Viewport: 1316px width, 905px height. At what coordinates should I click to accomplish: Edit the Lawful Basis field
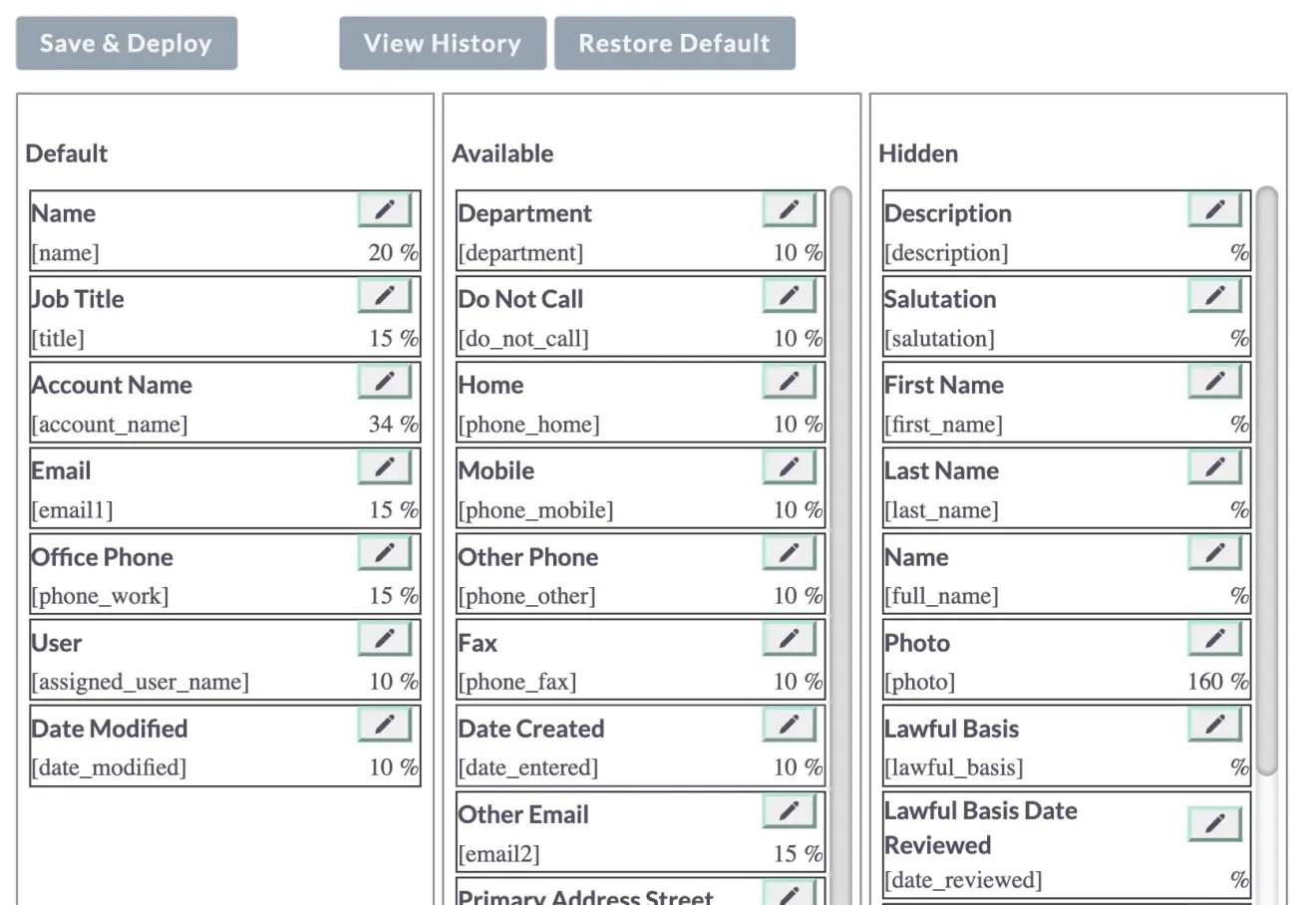click(1213, 725)
